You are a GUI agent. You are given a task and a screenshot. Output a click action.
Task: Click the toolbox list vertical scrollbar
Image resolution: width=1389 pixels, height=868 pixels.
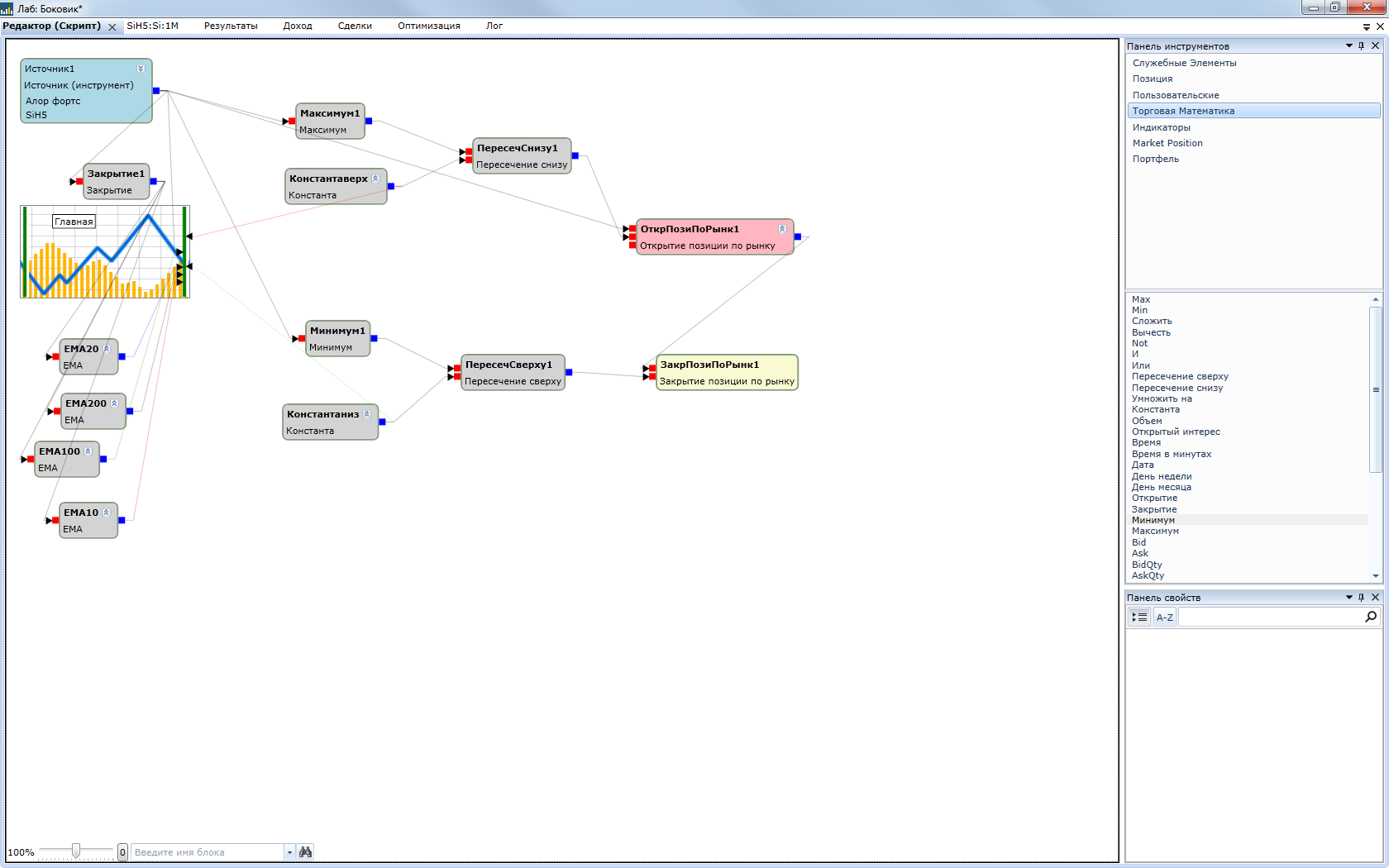(x=1375, y=389)
